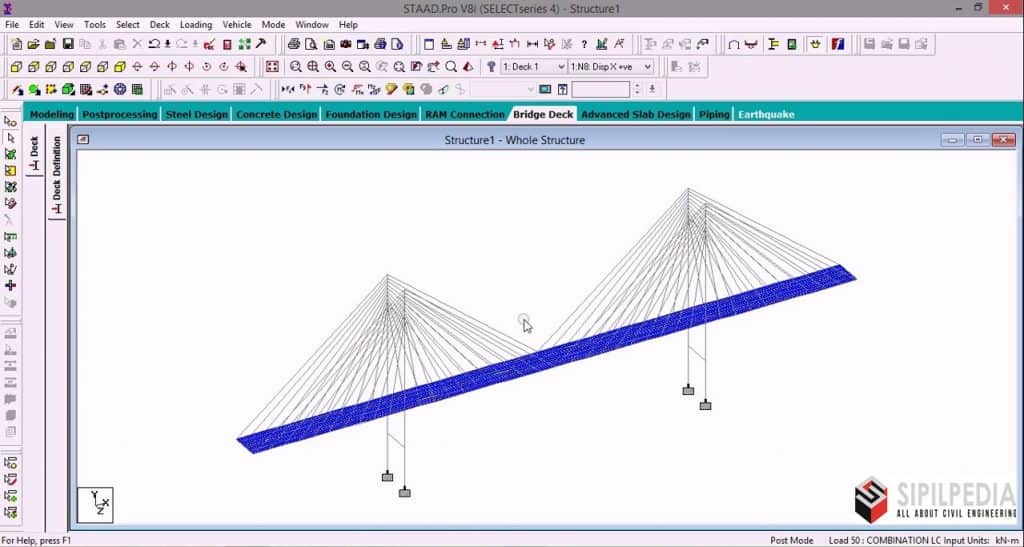The height and width of the screenshot is (547, 1024).
Task: Switch to the Steel Design tab
Action: click(197, 114)
